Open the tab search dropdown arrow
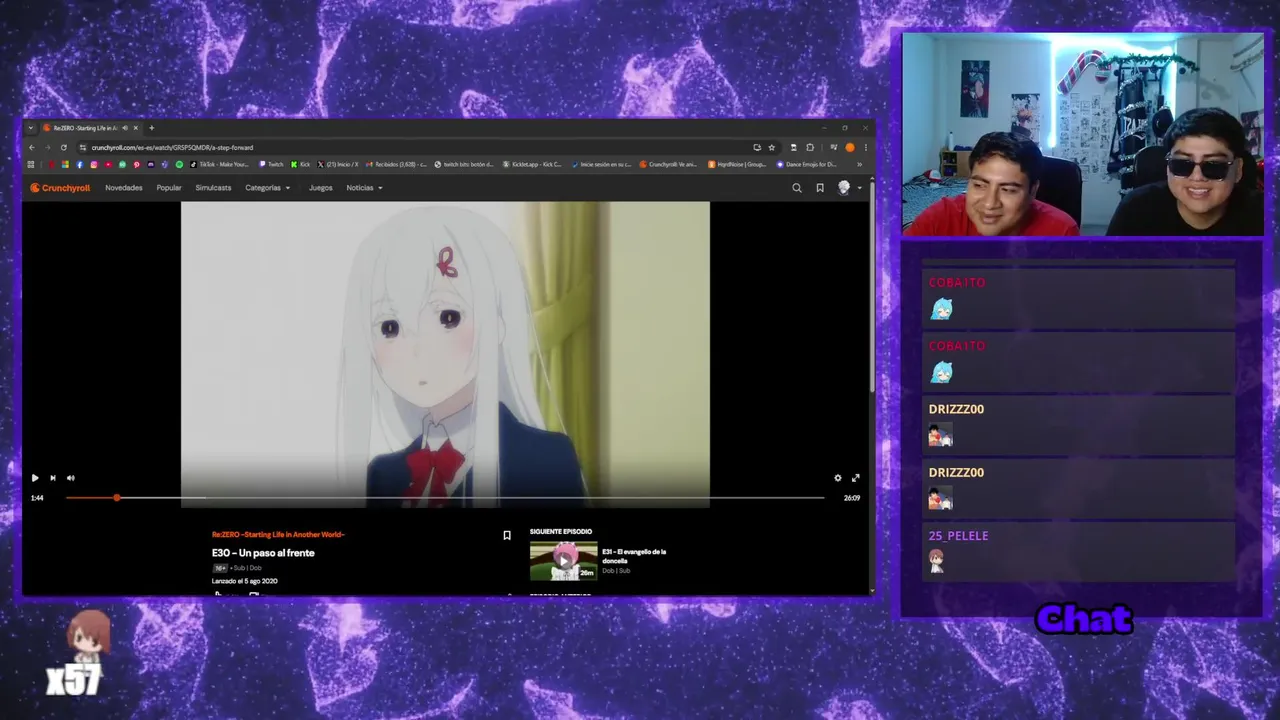Screen dimensions: 1280x720 [31, 128]
